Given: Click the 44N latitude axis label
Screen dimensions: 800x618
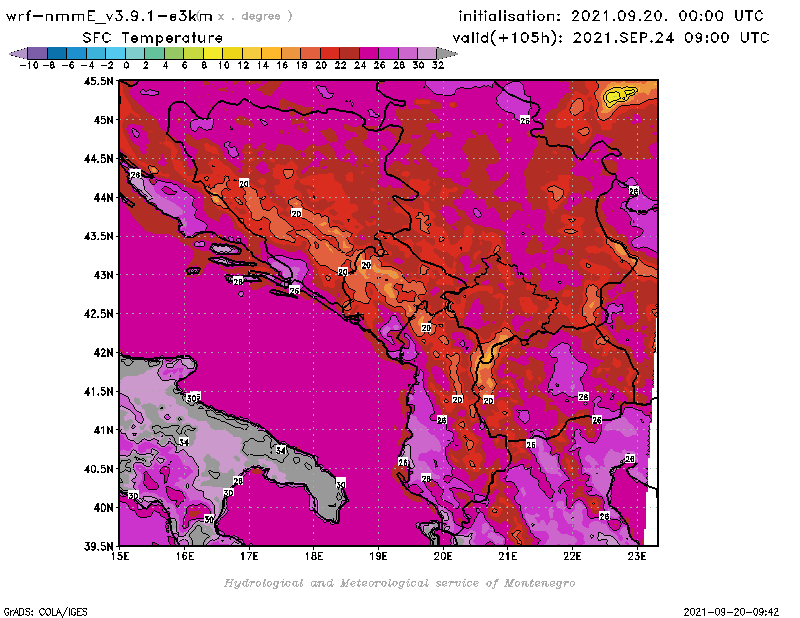Looking at the screenshot, I should [x=103, y=197].
